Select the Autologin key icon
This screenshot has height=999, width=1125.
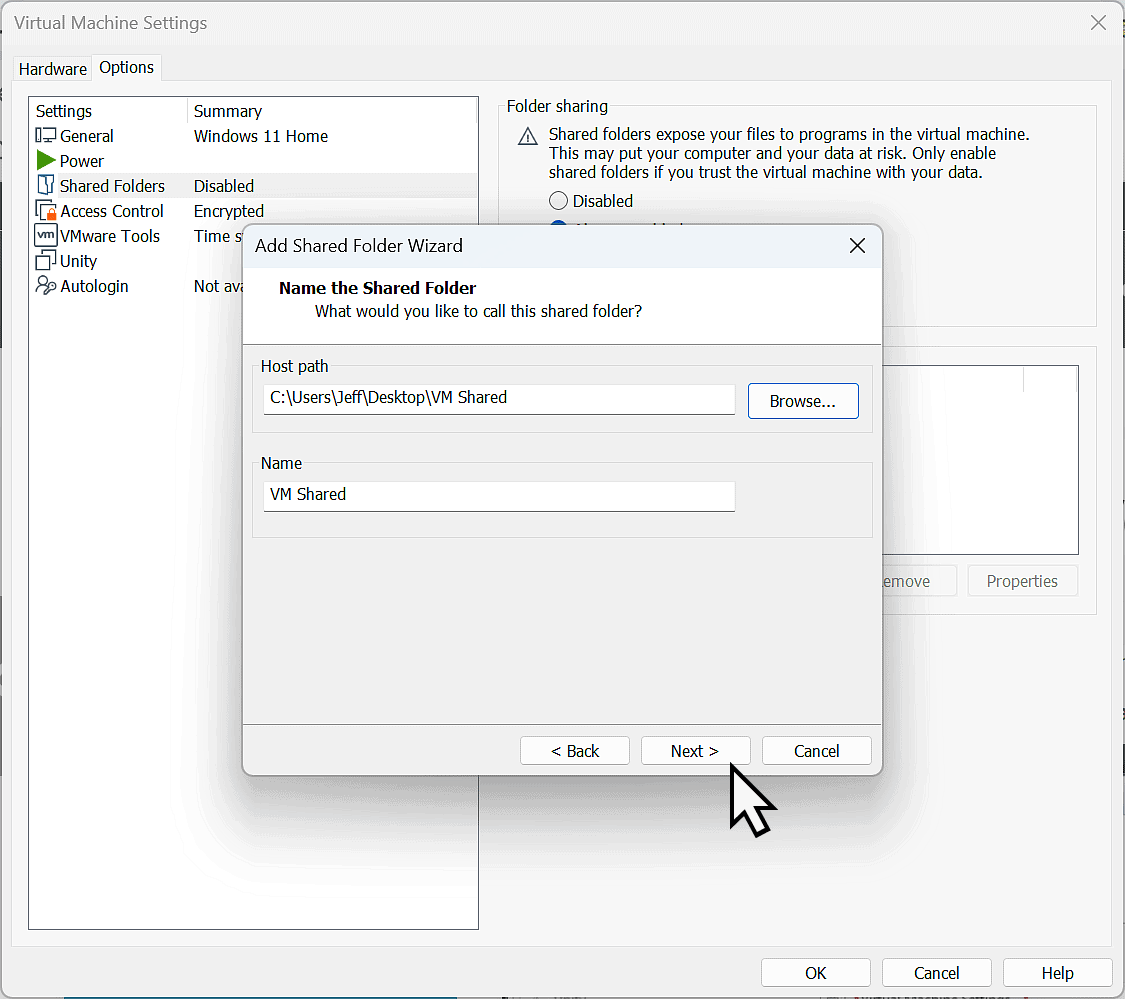click(x=45, y=286)
